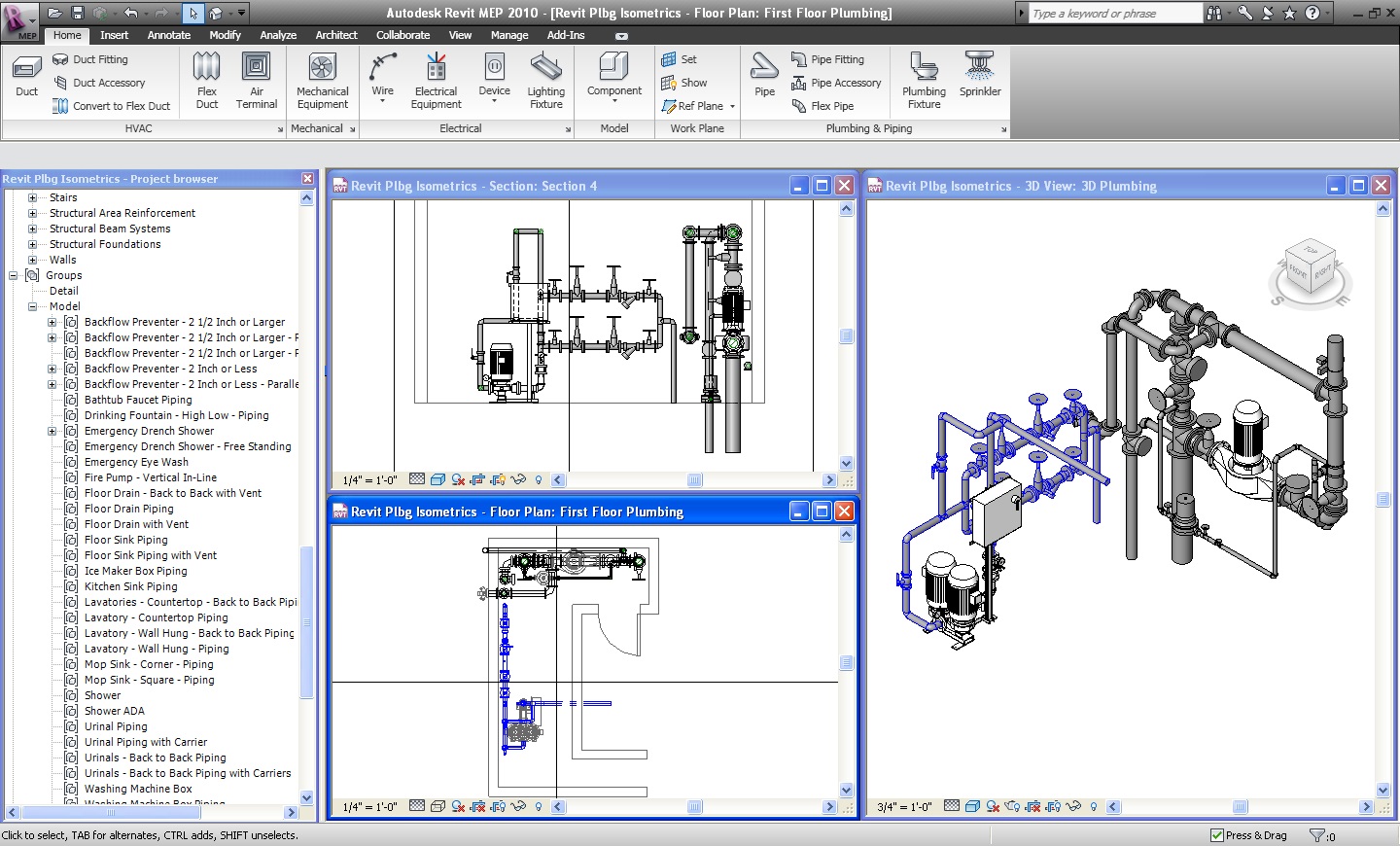Expand Backflow Preventer - 2 Inch or Less
Viewport: 1400px width, 846px height.
[x=52, y=369]
